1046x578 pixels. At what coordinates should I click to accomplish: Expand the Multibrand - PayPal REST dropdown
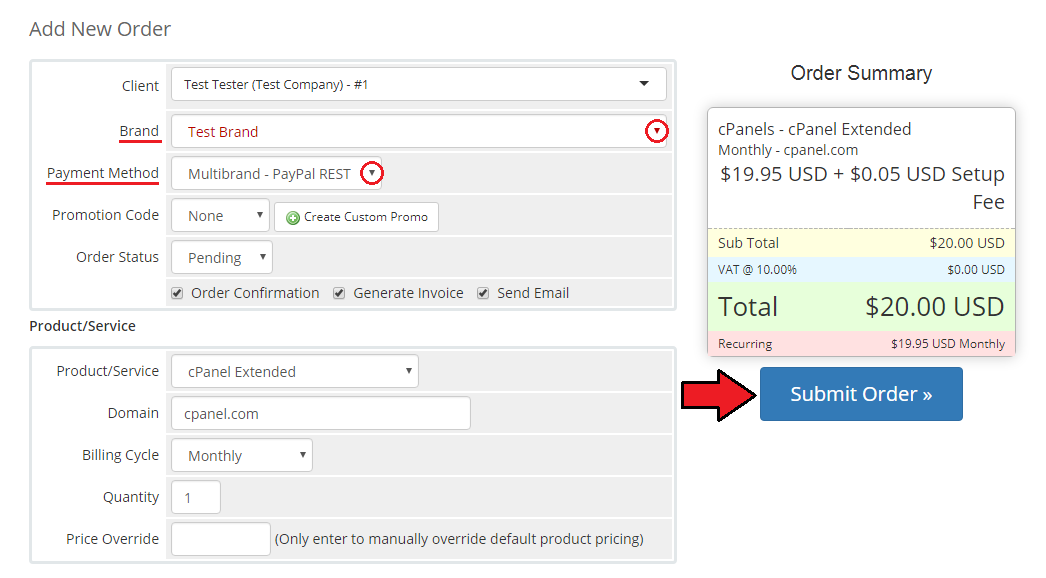[277, 174]
